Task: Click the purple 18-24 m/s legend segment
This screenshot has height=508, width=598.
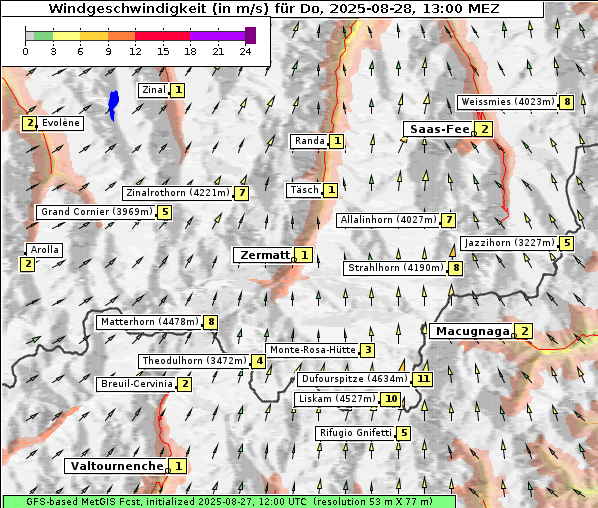Action: tap(217, 36)
